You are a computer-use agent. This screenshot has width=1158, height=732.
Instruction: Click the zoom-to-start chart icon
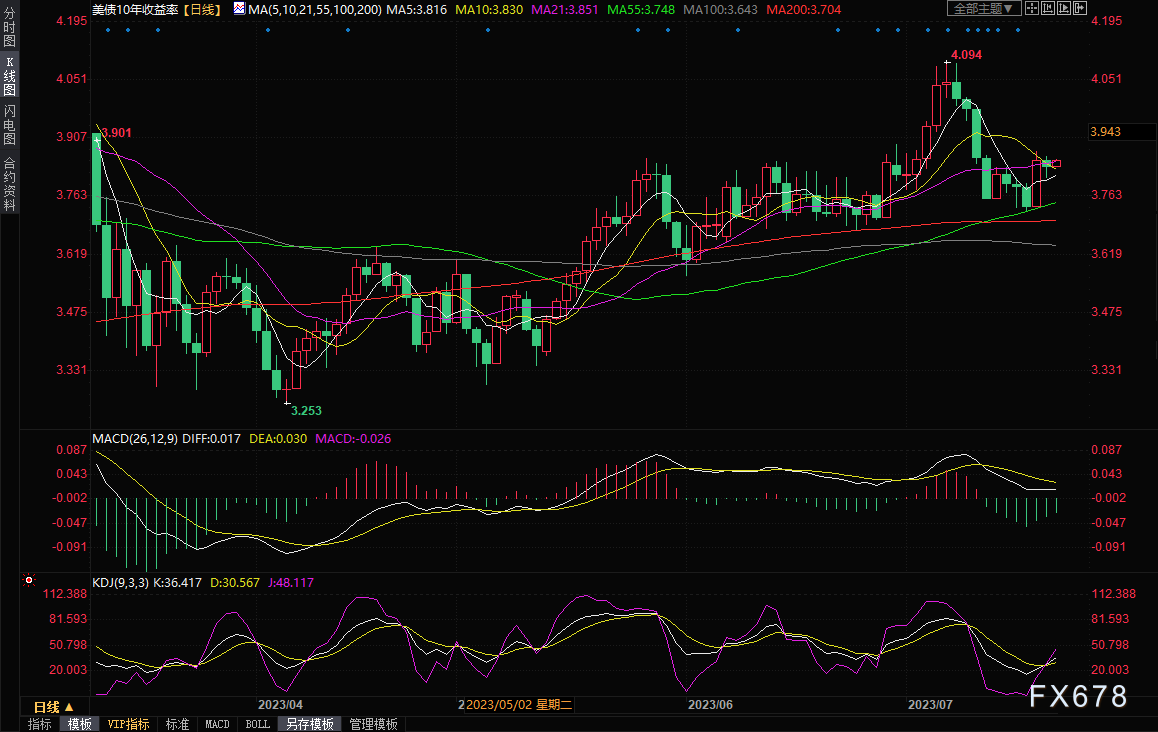[1048, 8]
